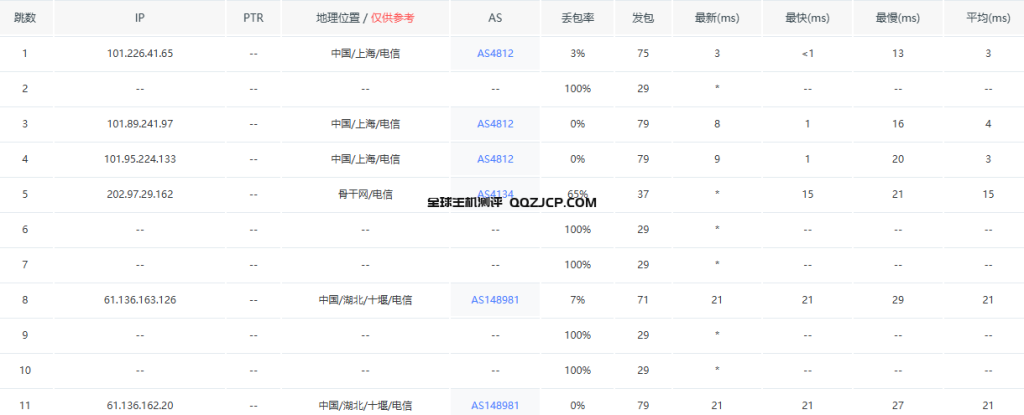
Task: Click slowest value 20 in hop 4
Action: point(898,159)
